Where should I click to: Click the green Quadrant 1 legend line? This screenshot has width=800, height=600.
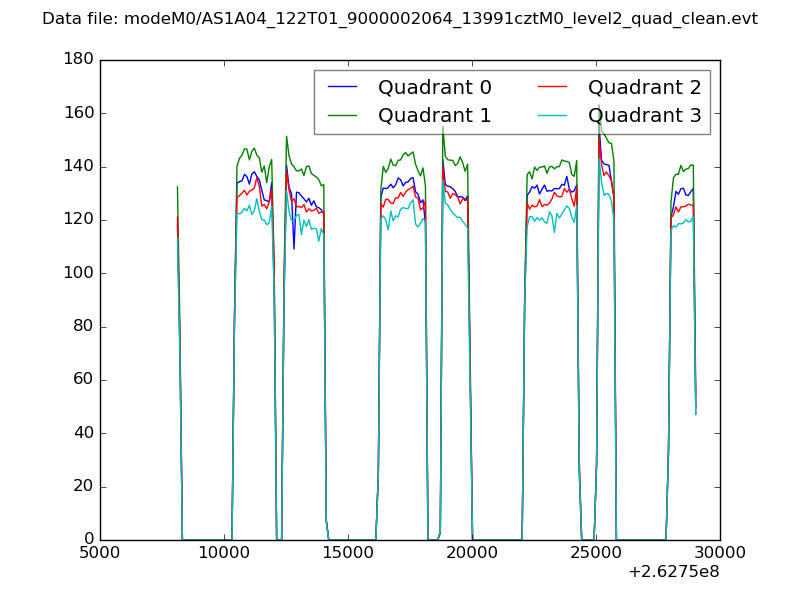coord(343,116)
